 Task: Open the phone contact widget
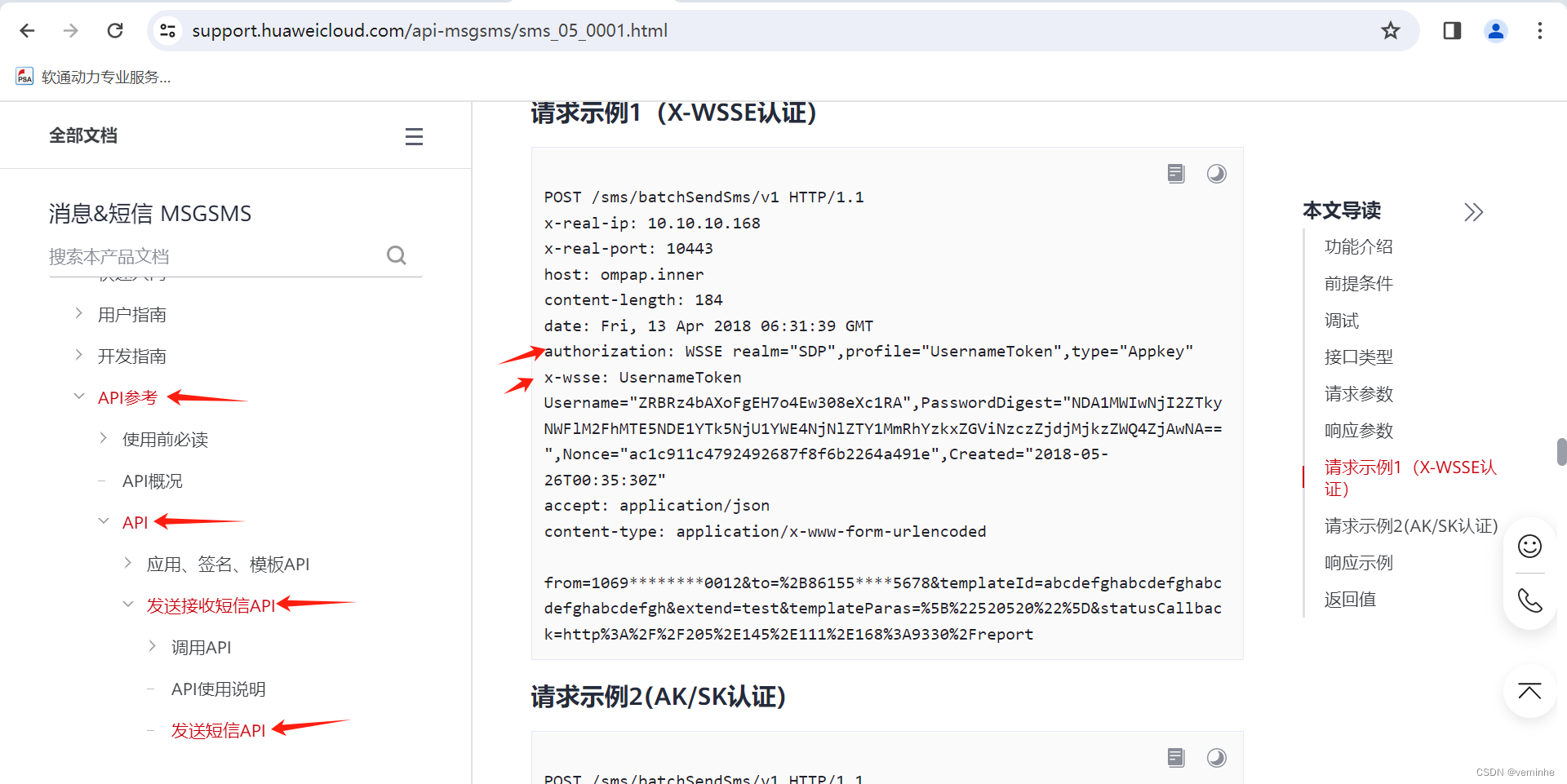click(x=1529, y=600)
